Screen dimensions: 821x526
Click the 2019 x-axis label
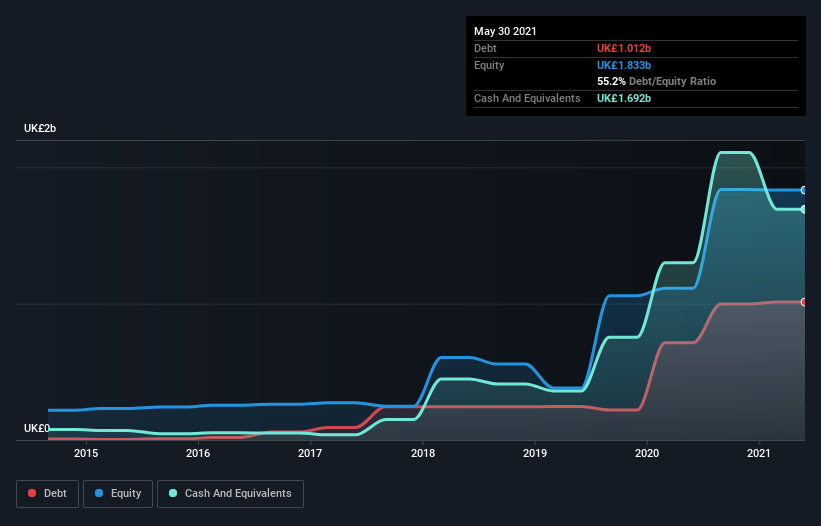click(535, 453)
